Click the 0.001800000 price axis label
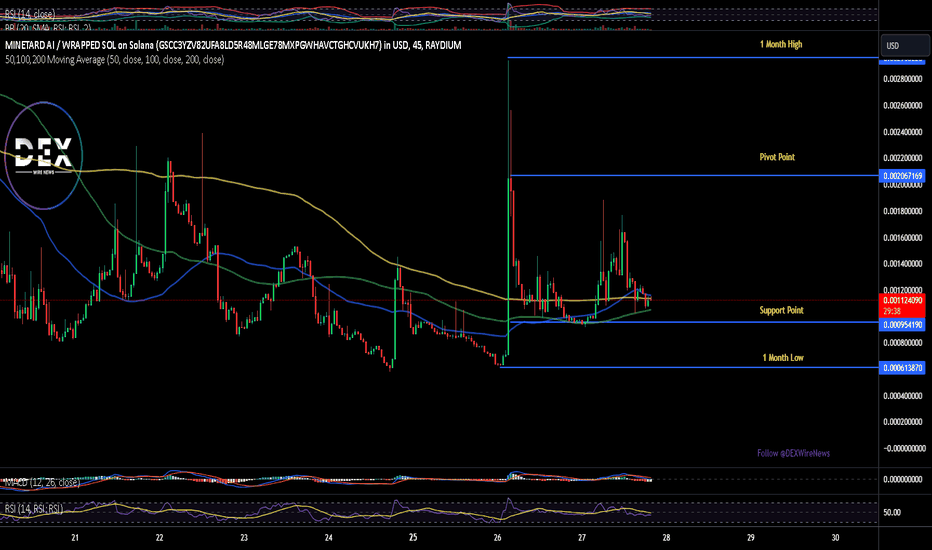 (x=902, y=211)
